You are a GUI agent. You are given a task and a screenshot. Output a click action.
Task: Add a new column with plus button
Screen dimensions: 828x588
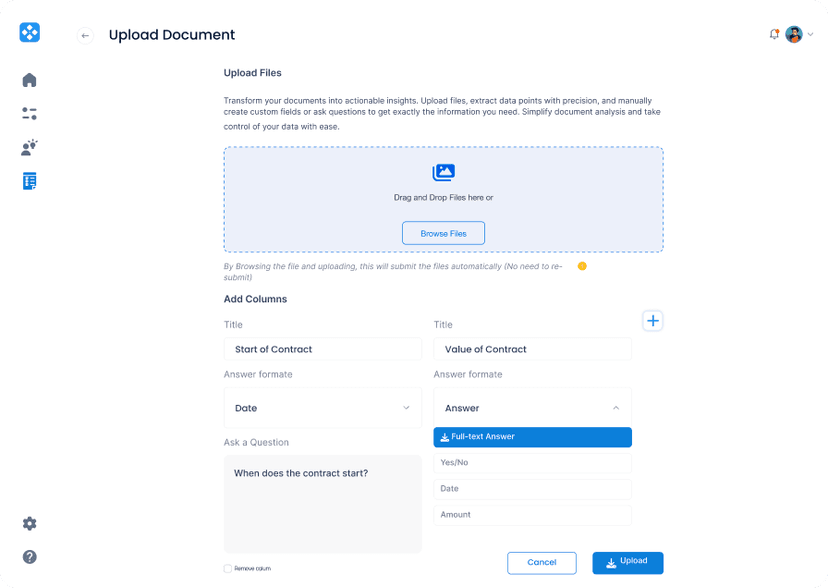653,321
